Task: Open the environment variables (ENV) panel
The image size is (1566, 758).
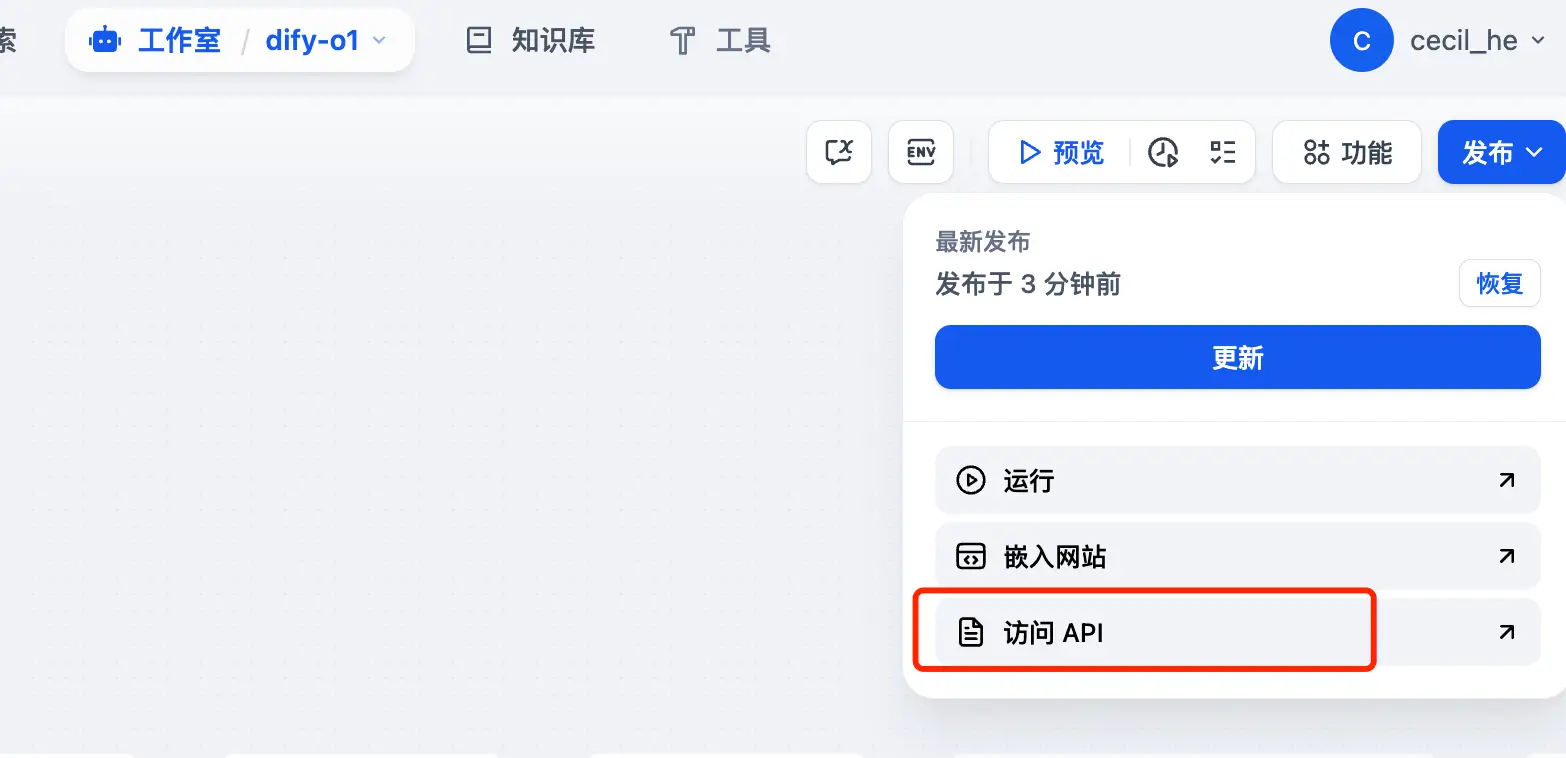Action: coord(920,152)
